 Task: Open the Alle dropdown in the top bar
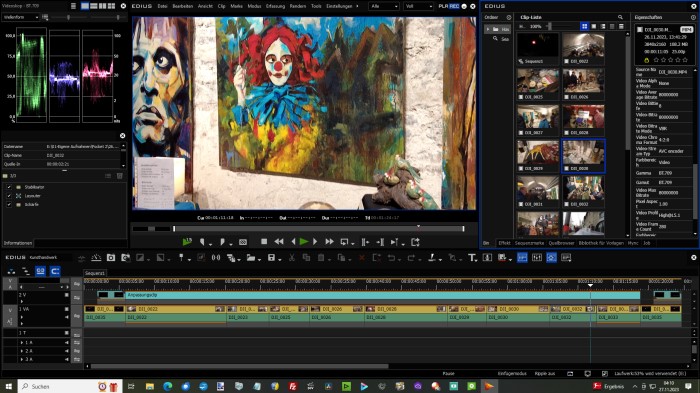[x=383, y=6]
